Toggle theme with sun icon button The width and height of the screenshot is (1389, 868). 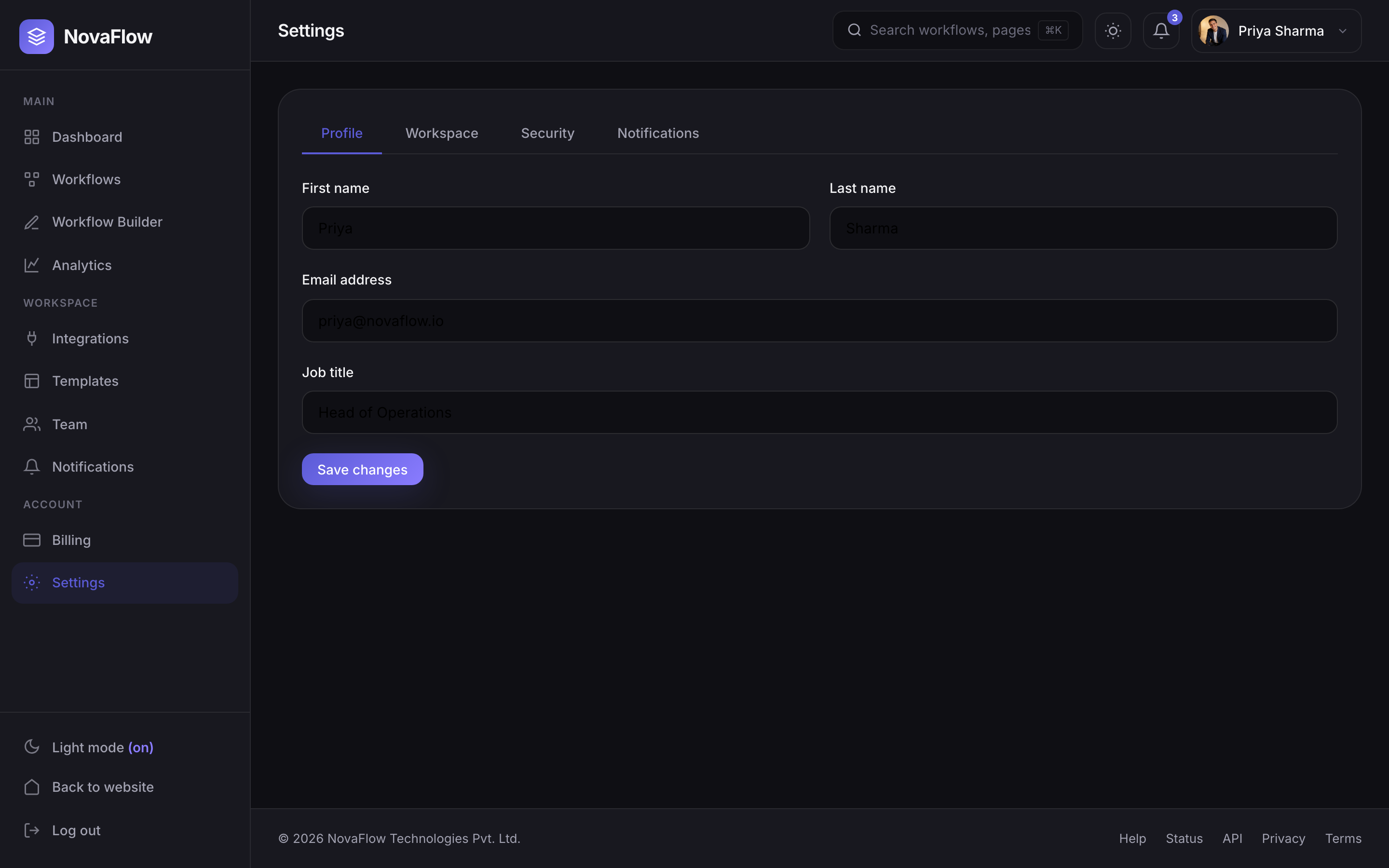coord(1112,30)
